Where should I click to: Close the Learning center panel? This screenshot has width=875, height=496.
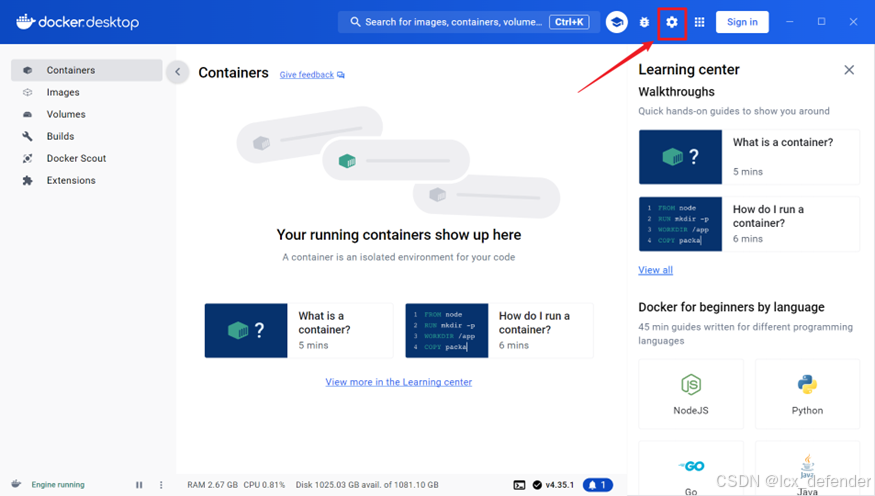(x=849, y=70)
